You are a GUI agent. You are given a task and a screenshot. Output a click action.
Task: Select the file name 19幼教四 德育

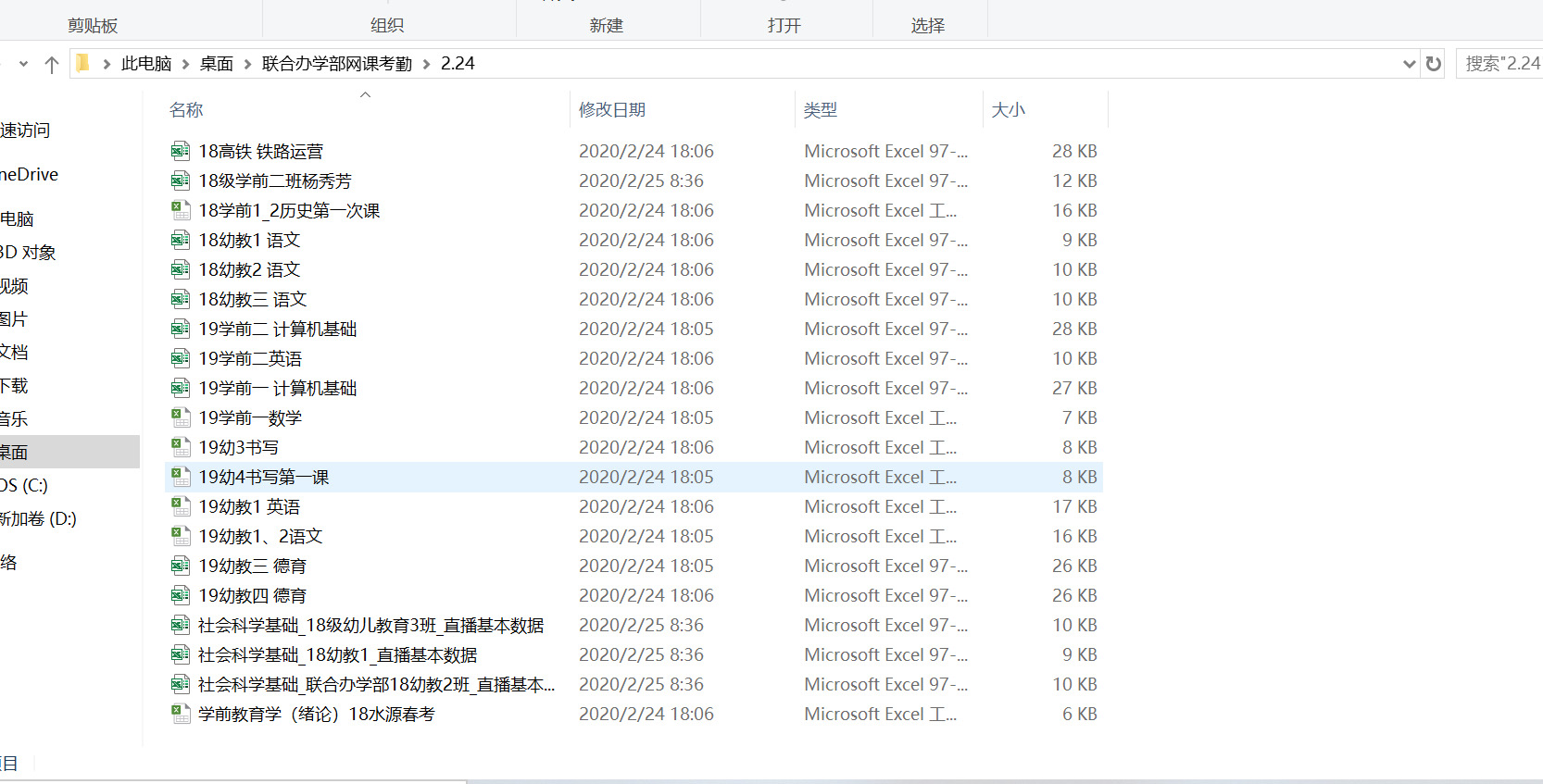click(252, 595)
